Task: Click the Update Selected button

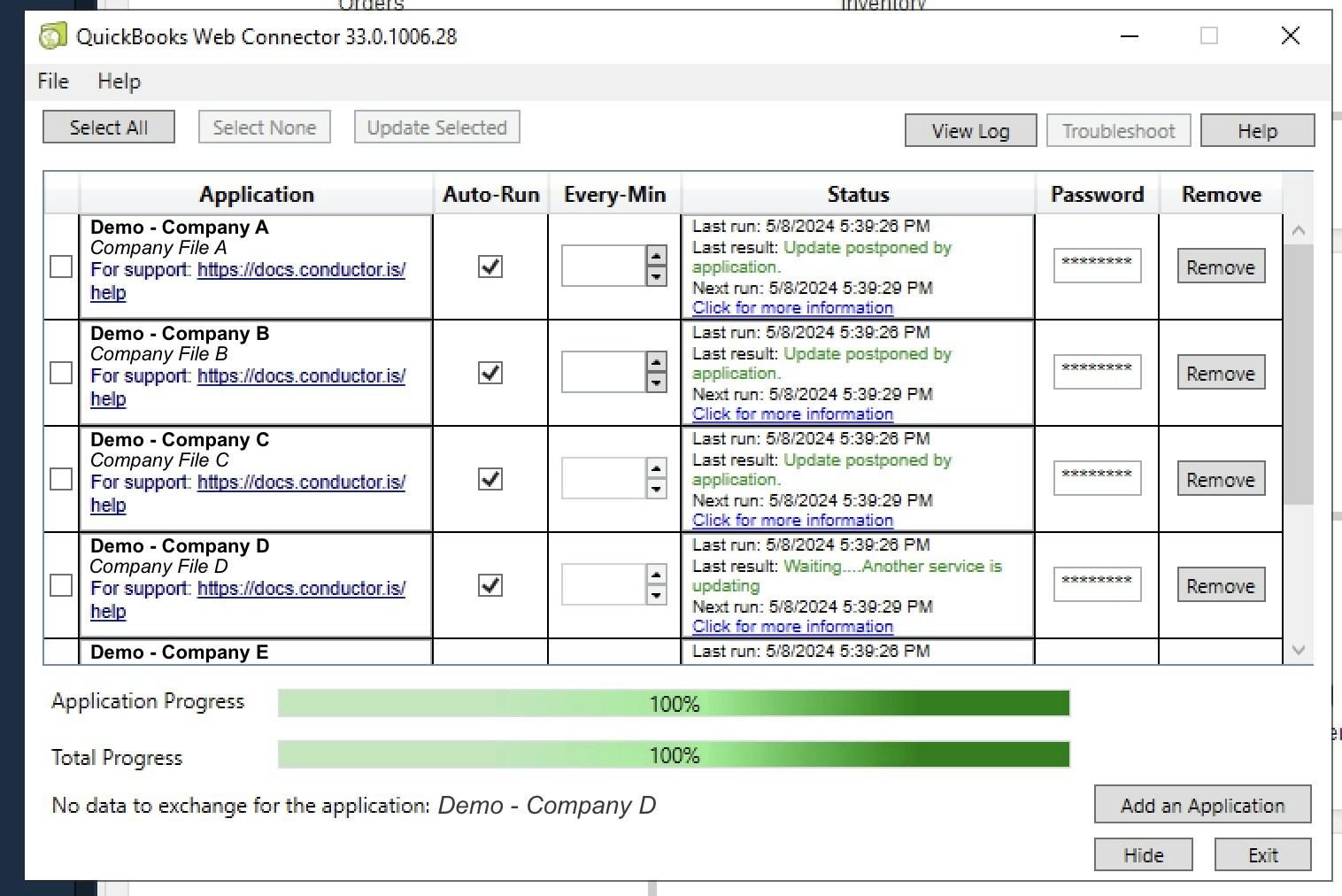Action: click(437, 127)
